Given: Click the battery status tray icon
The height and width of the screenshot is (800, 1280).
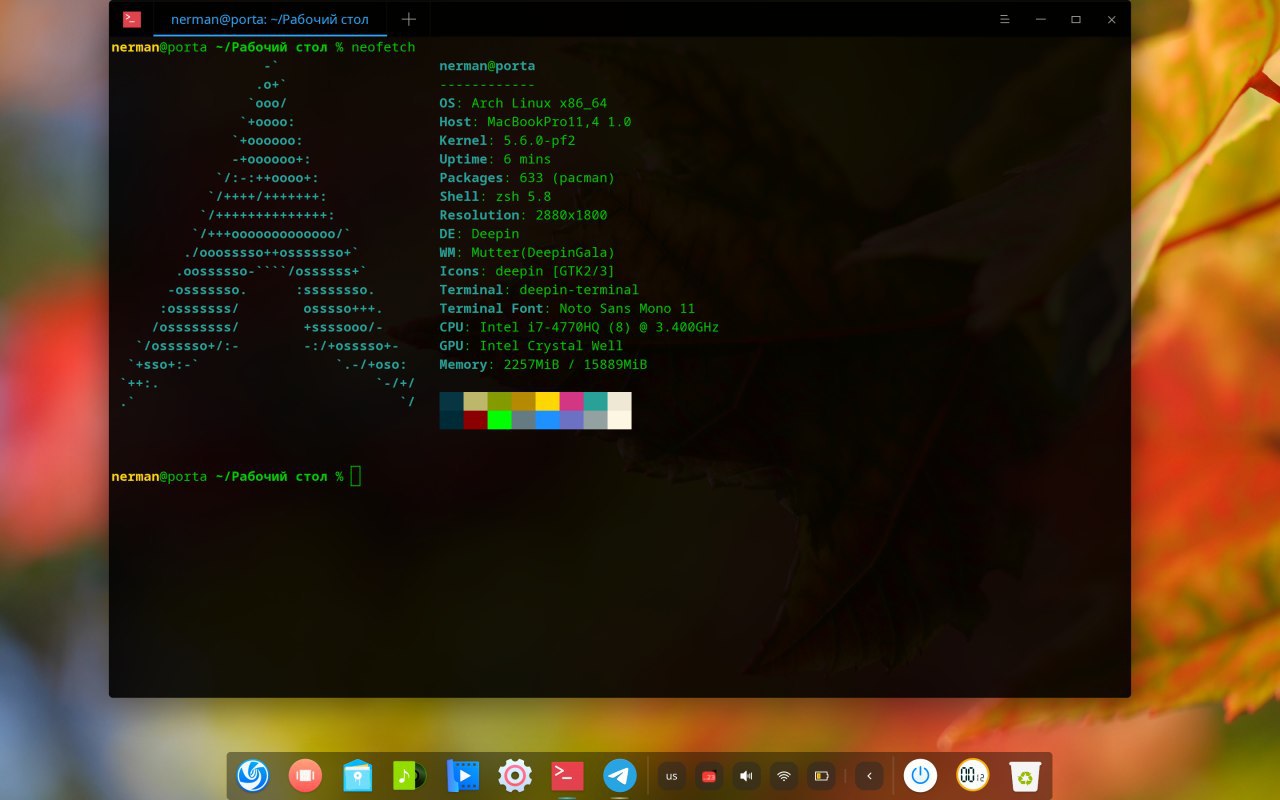Looking at the screenshot, I should pyautogui.click(x=822, y=776).
